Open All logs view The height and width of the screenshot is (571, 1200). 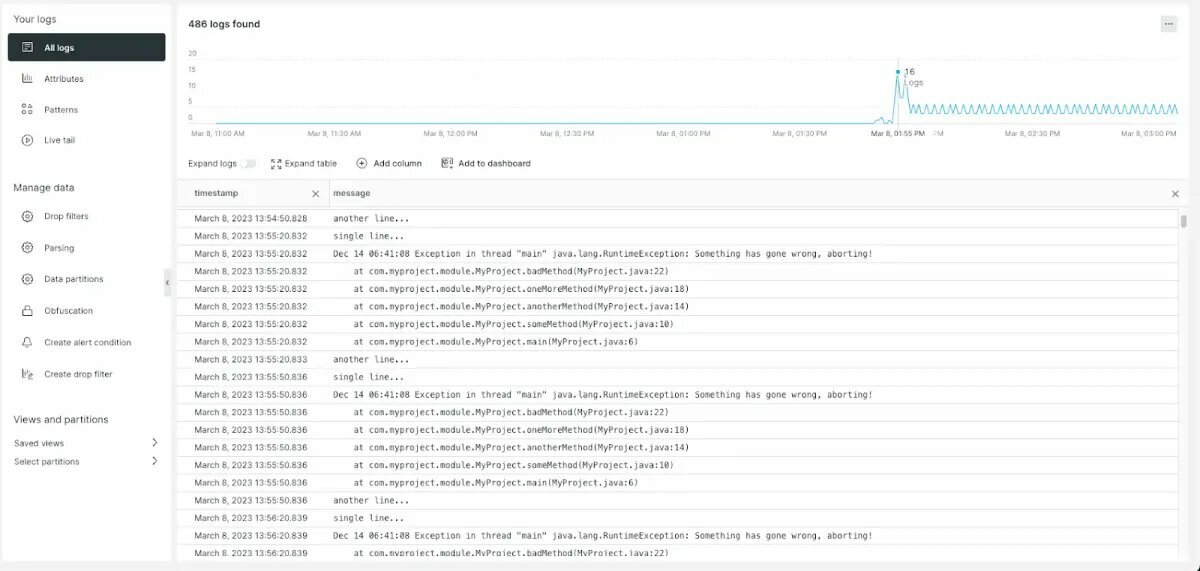[86, 47]
